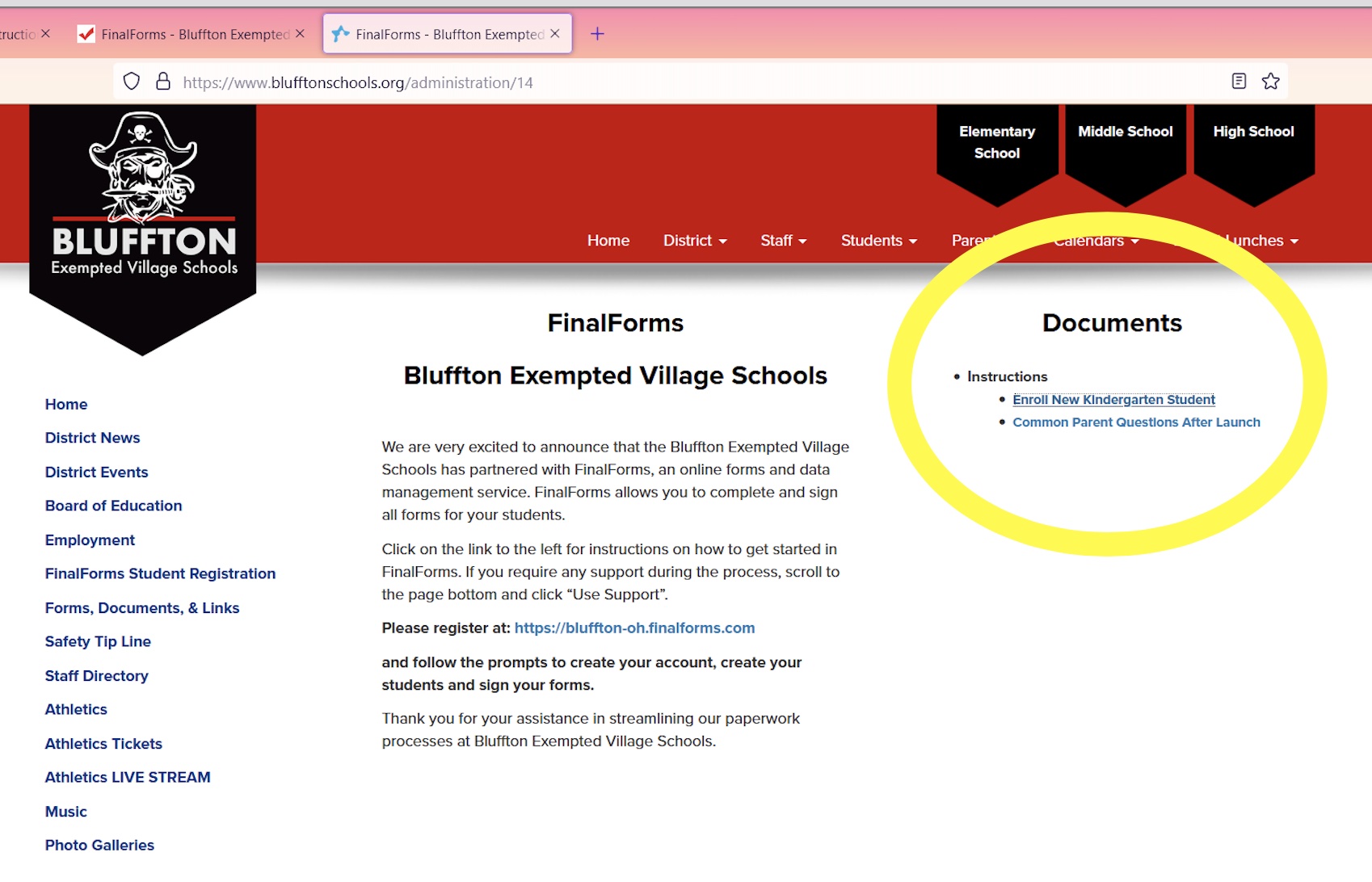Switch to the FinalForms tab with red checkmark
Screen dimensions: 1372x882
pyautogui.click(x=191, y=34)
